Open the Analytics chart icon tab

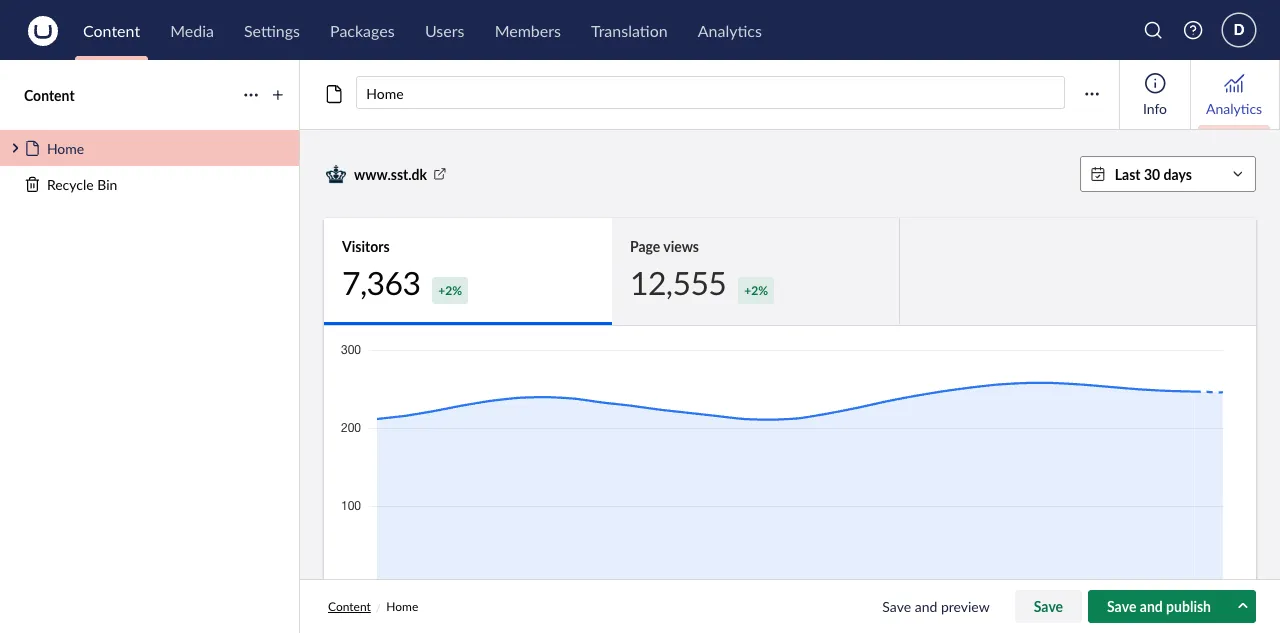[x=1234, y=84]
